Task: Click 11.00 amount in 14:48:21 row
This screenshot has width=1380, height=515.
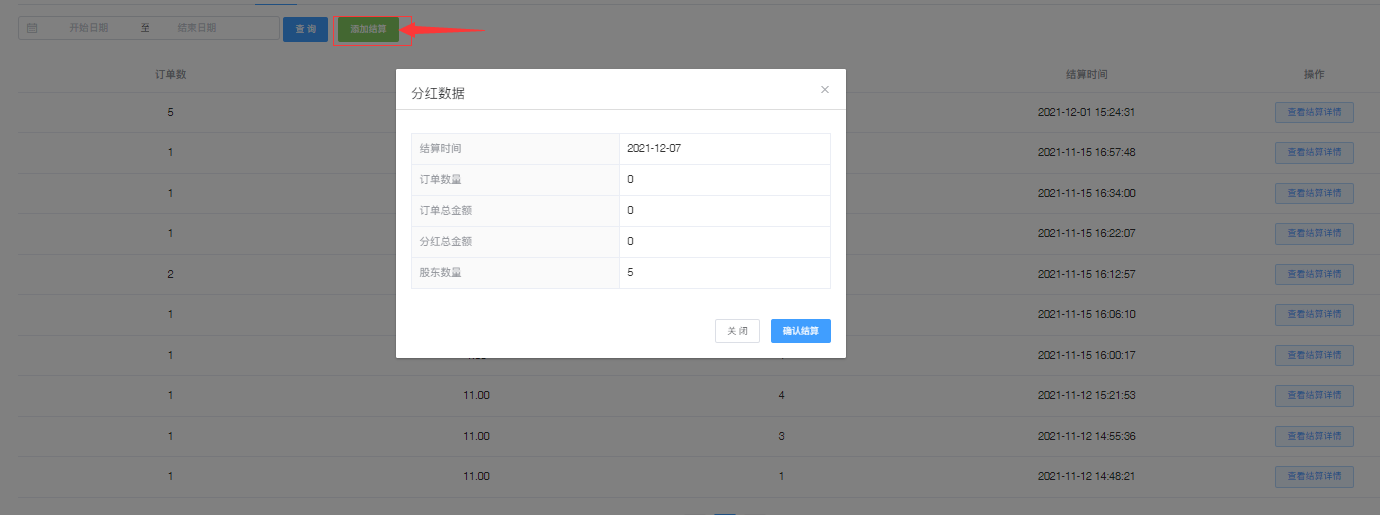Action: pos(477,476)
